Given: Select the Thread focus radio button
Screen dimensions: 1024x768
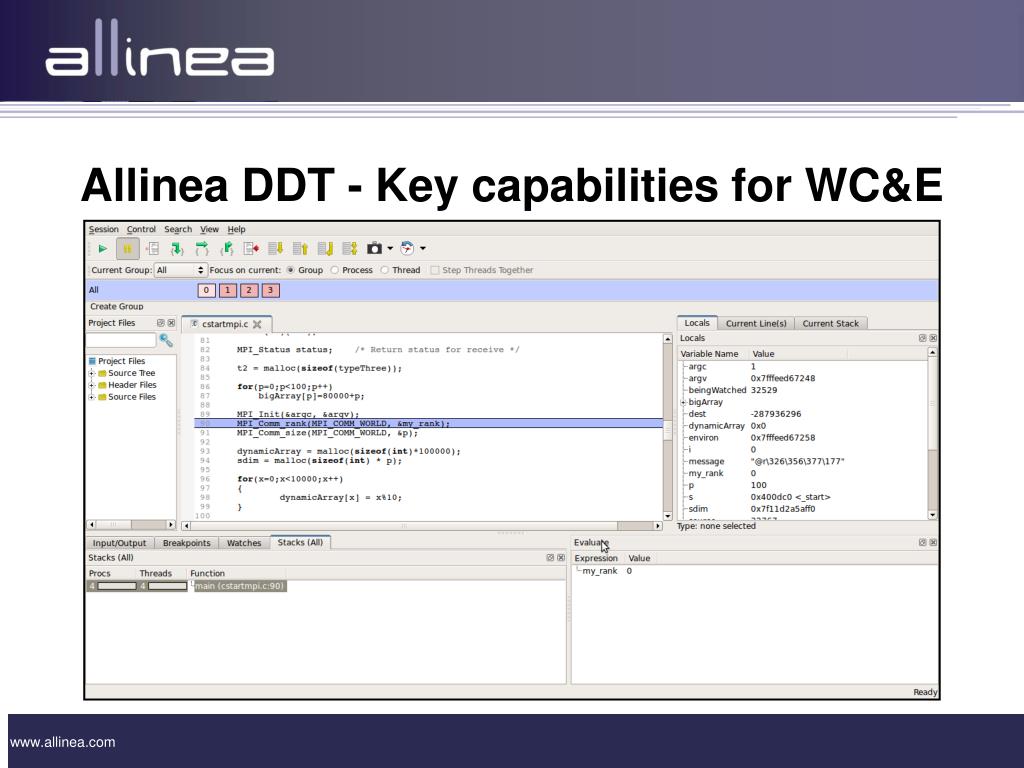Looking at the screenshot, I should coord(385,270).
